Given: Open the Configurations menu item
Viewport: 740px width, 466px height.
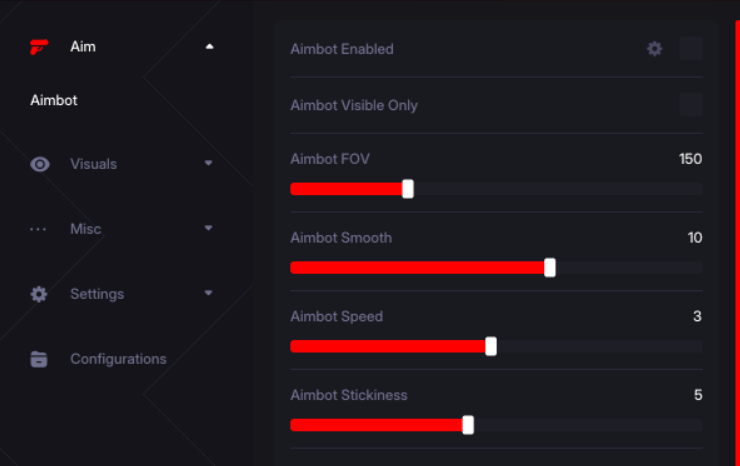Looking at the screenshot, I should (118, 359).
